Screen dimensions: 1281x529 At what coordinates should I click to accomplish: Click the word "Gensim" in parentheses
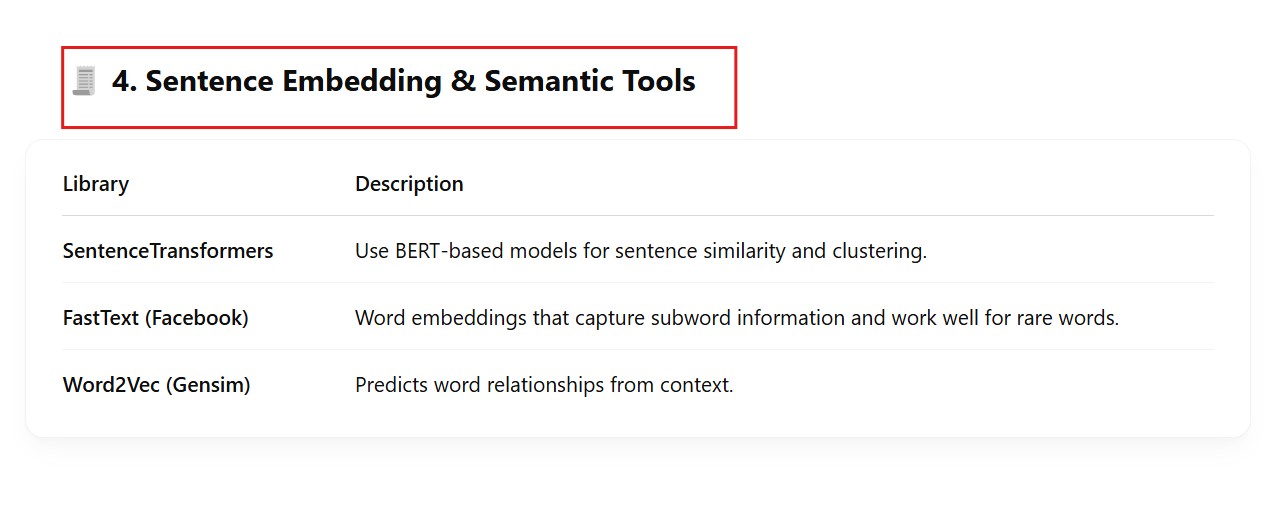click(x=208, y=385)
